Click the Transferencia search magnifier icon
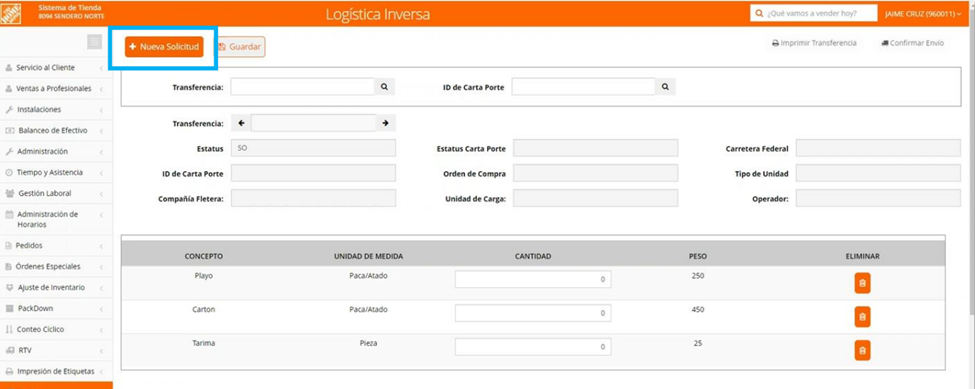This screenshot has width=975, height=389. click(385, 87)
